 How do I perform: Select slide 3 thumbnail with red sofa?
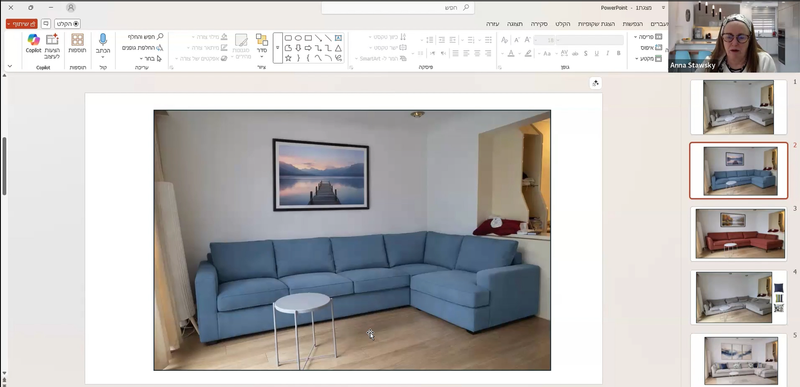coord(739,234)
